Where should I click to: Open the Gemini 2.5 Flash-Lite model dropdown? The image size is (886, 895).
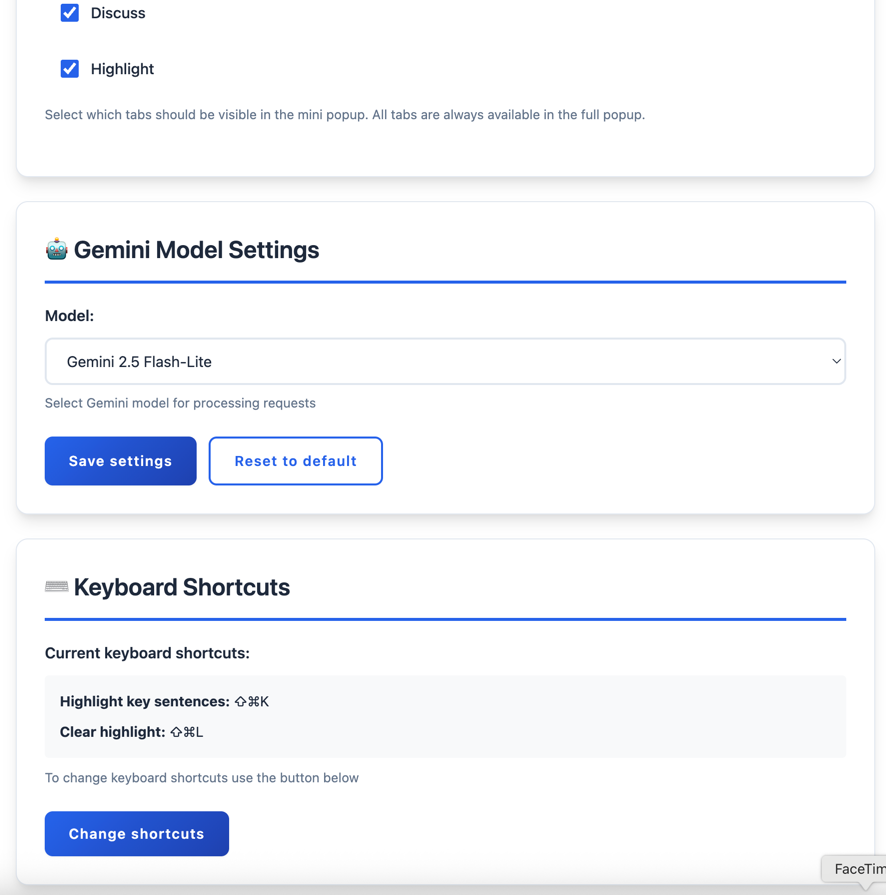(445, 361)
